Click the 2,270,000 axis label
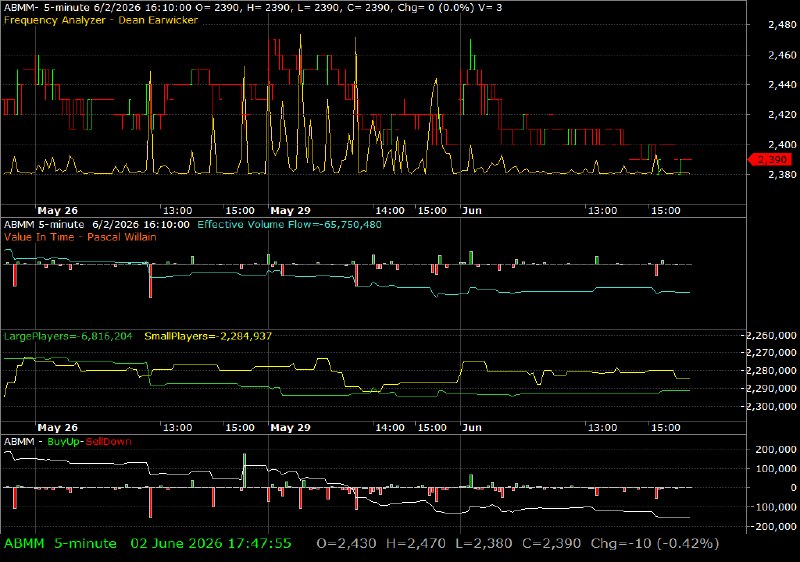Screen dimensions: 800x562 [x=771, y=352]
